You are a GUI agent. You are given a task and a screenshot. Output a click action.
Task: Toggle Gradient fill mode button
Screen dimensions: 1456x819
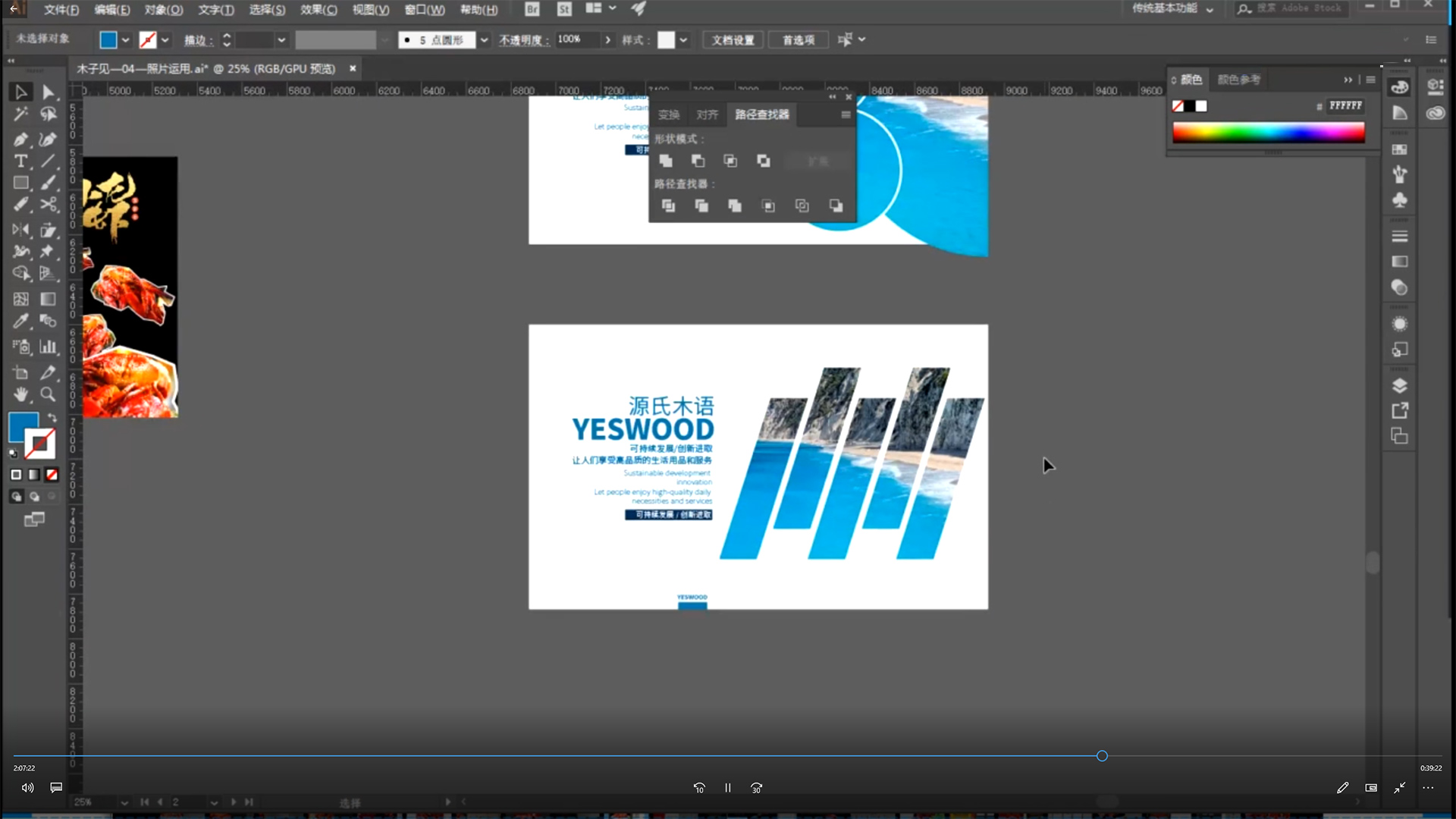tap(34, 475)
